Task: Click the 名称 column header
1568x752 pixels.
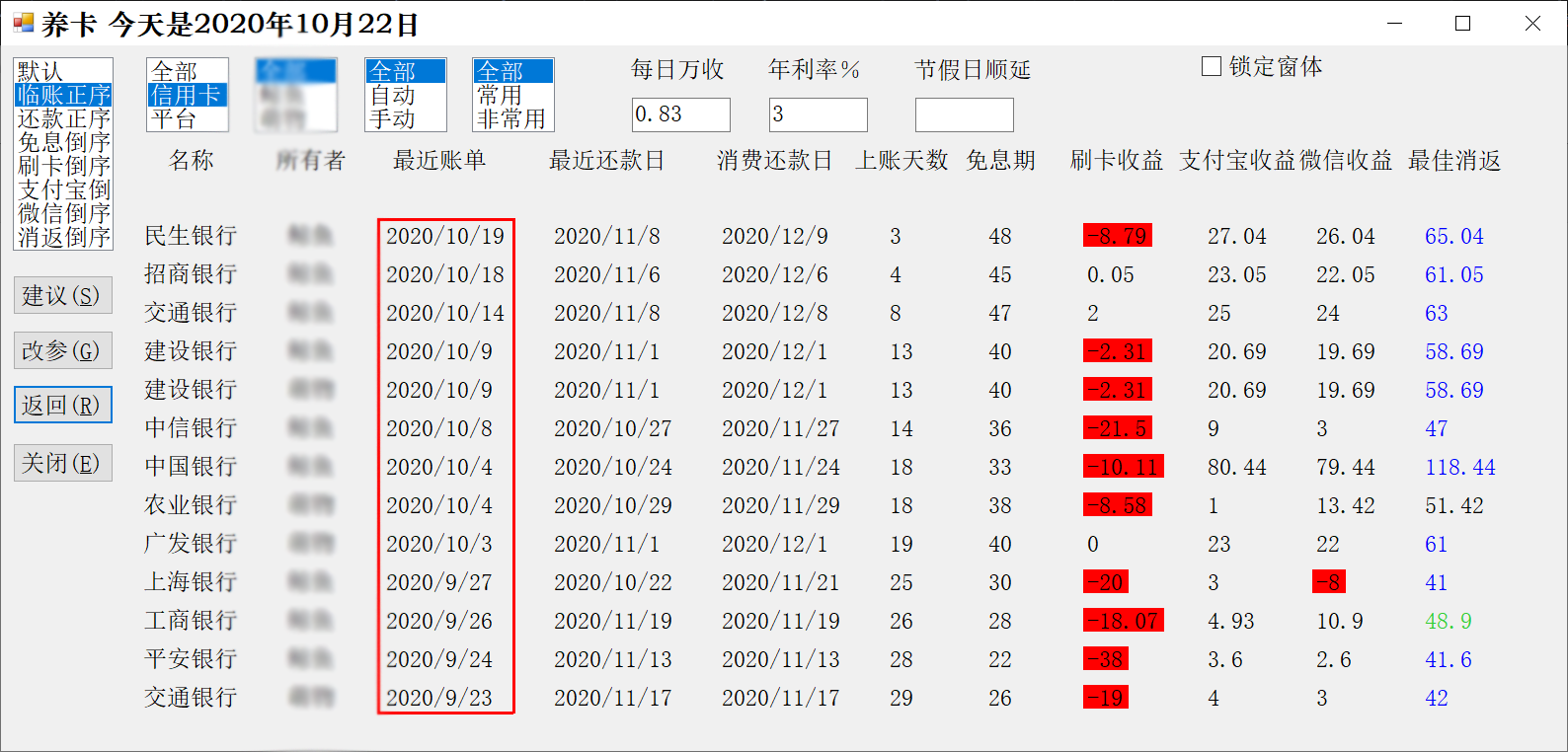Action: [x=191, y=160]
